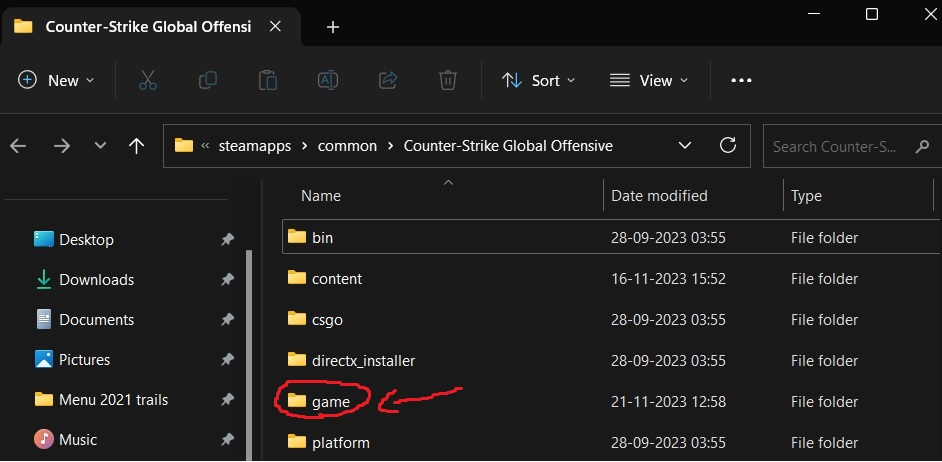Maximize the File Explorer window
Screen dimensions: 942x462
coord(872,14)
